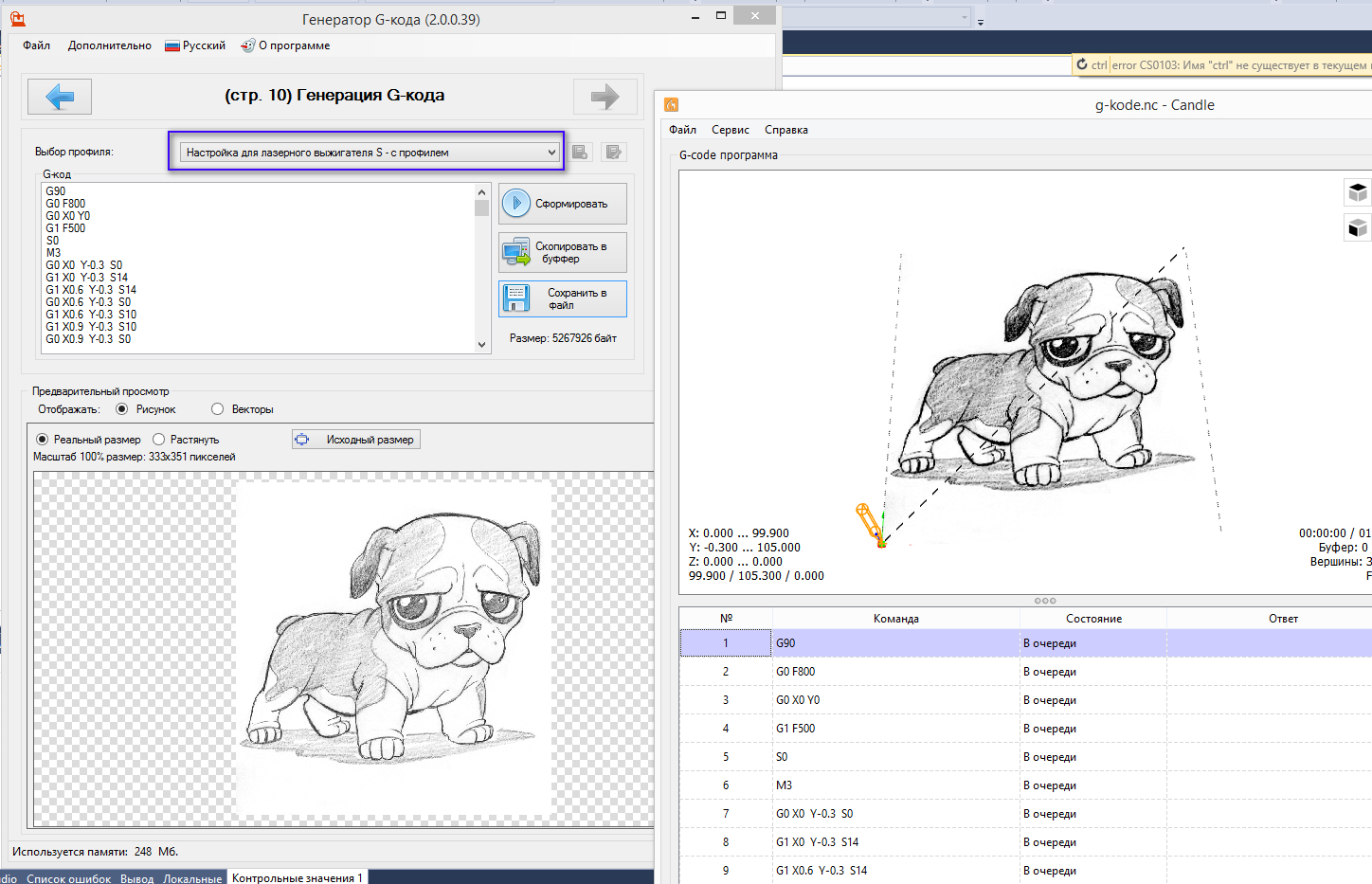The height and width of the screenshot is (884, 1372).
Task: Click the G-code box scrollbar down arrow
Action: point(482,345)
